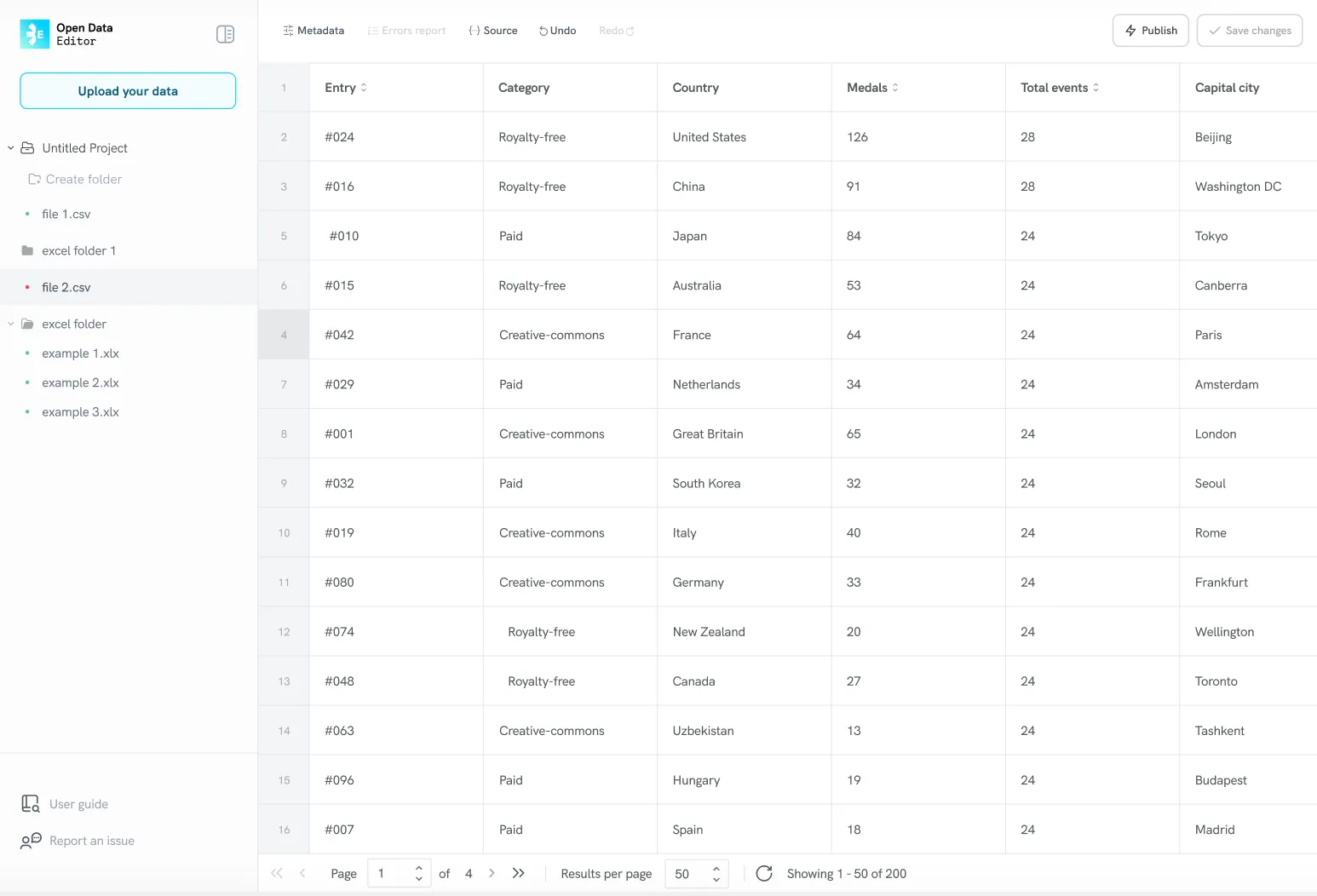Open the User guide
Viewport: 1317px width, 896px height.
point(78,803)
